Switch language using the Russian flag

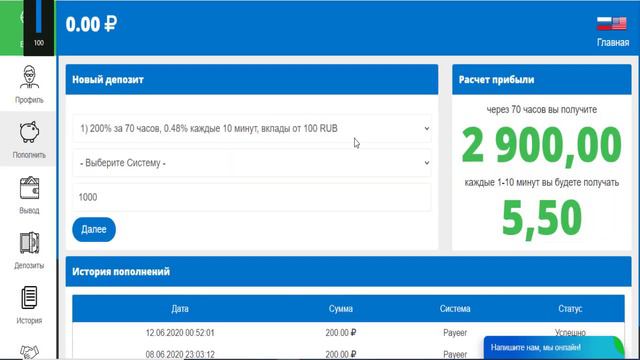point(604,24)
